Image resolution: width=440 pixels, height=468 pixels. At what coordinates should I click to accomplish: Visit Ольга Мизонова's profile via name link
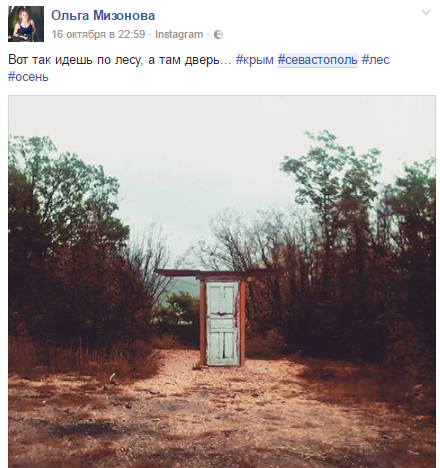103,15
